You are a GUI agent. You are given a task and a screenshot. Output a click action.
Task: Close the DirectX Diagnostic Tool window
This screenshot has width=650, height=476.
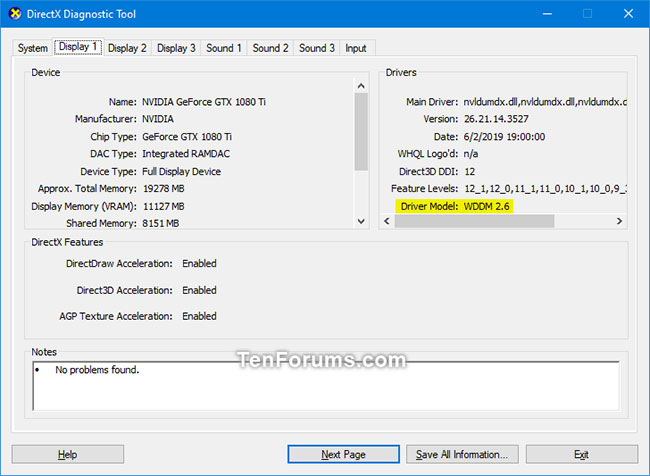(628, 14)
